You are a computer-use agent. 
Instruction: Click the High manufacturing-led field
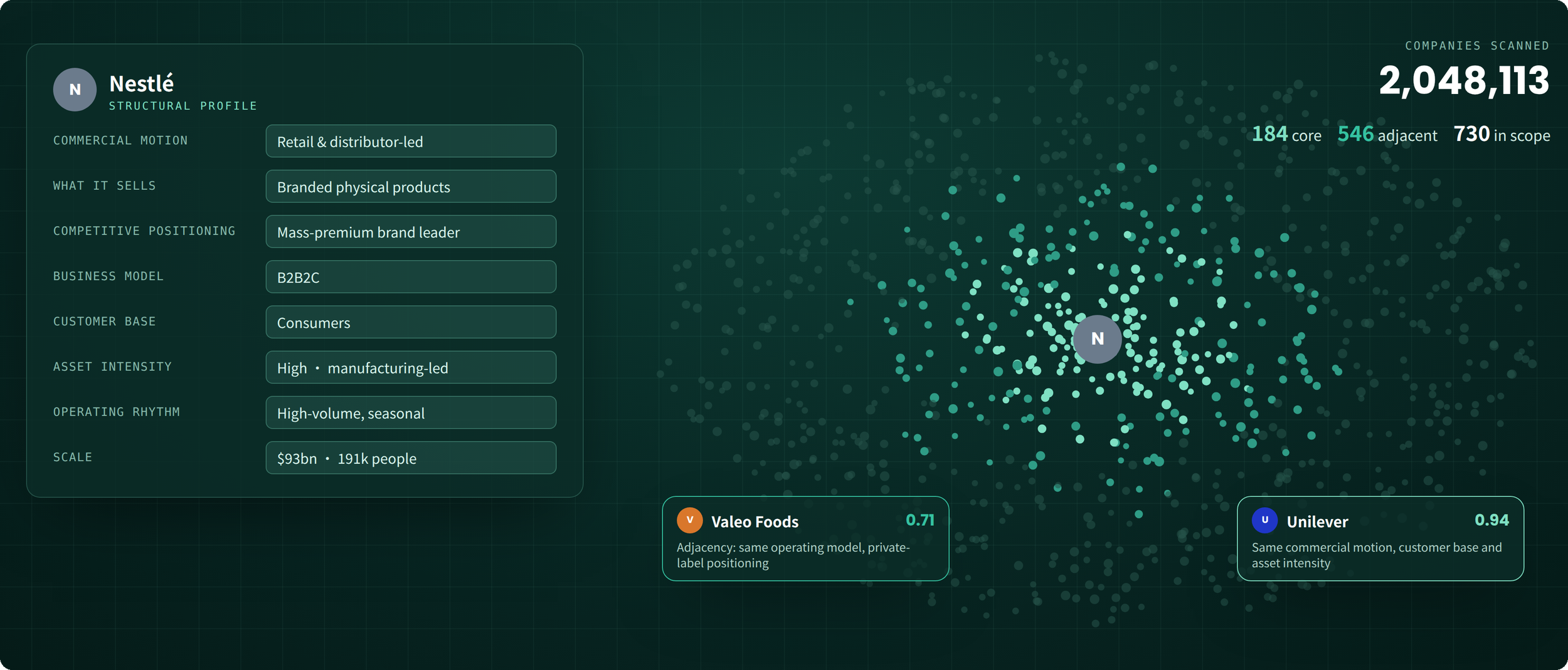click(411, 367)
